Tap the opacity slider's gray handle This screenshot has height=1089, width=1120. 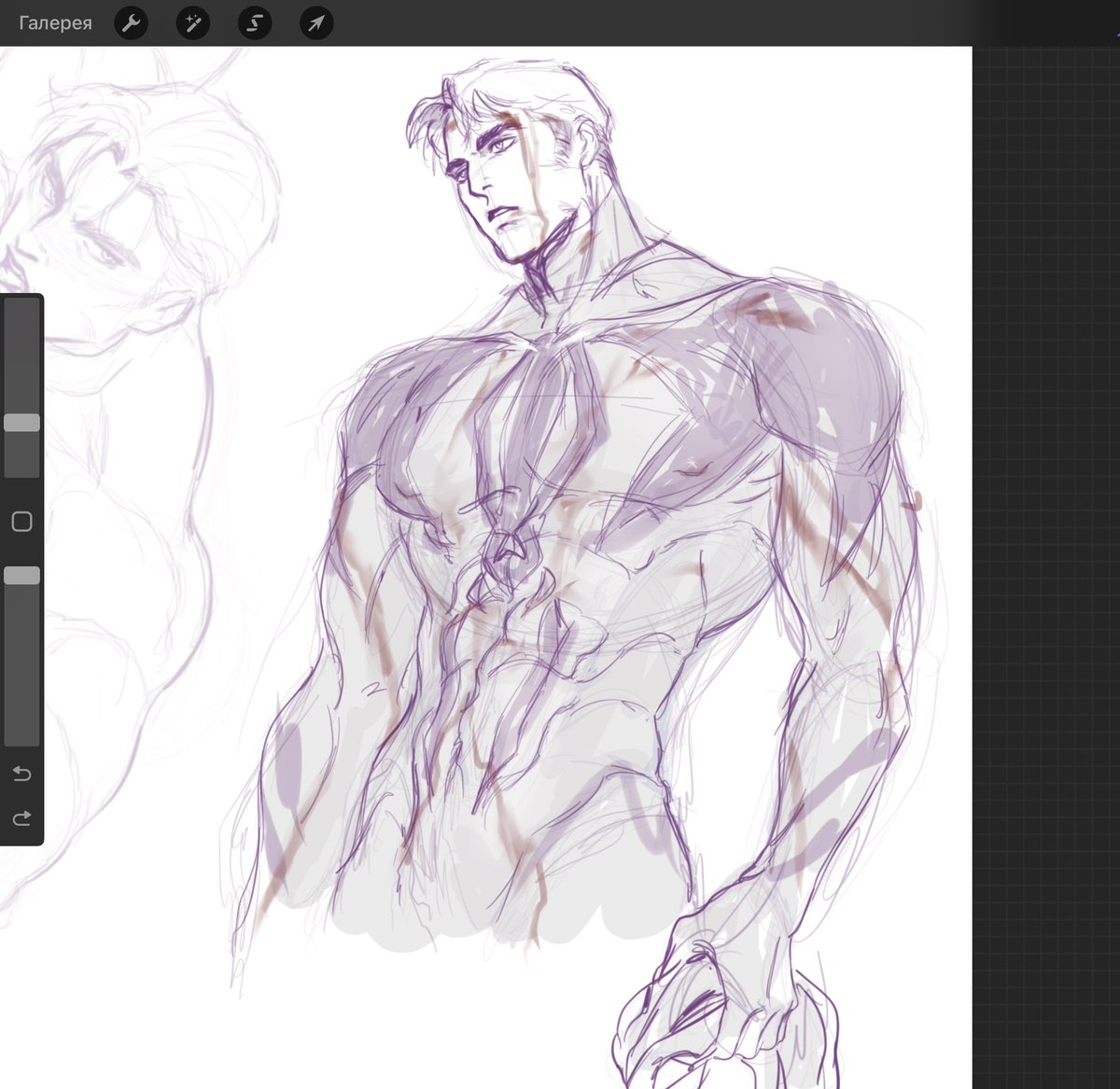[x=21, y=576]
